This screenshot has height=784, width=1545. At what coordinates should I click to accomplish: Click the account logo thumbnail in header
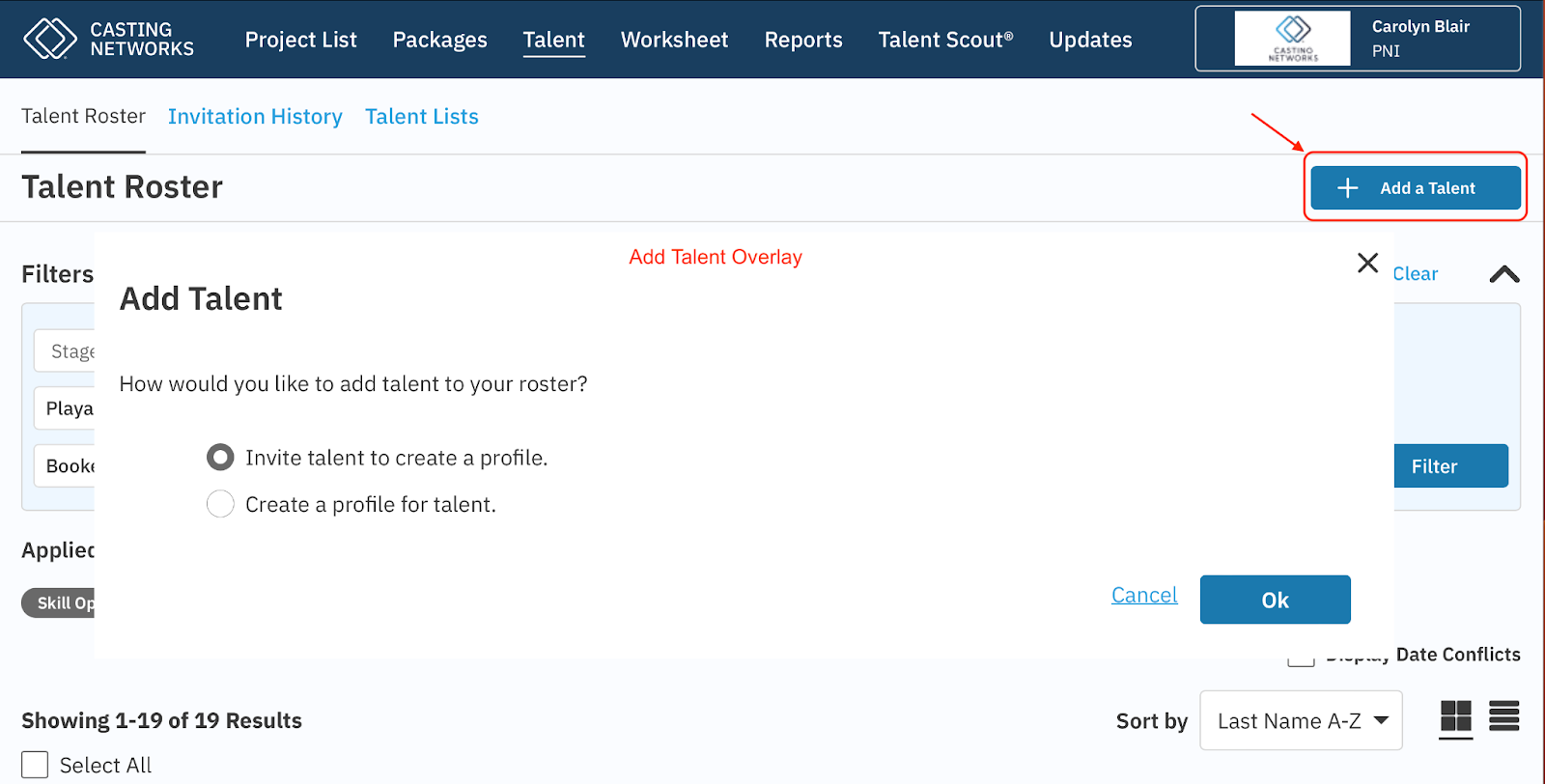1292,39
